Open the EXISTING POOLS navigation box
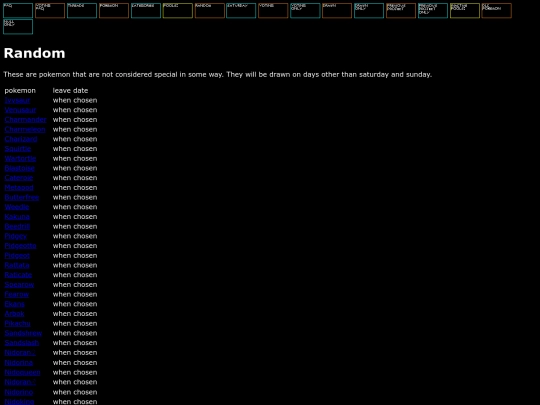The image size is (540, 405). [x=465, y=11]
